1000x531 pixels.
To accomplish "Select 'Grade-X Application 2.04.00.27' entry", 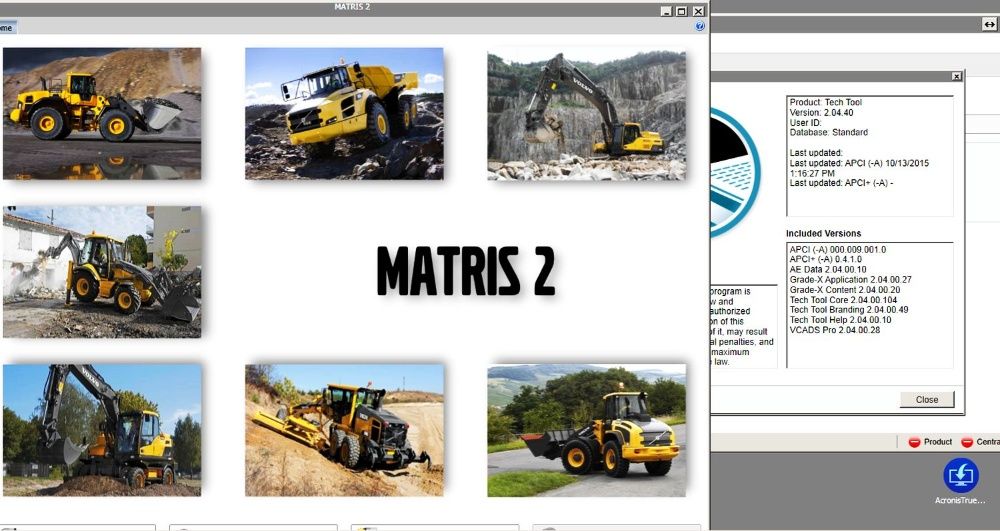I will coord(851,280).
